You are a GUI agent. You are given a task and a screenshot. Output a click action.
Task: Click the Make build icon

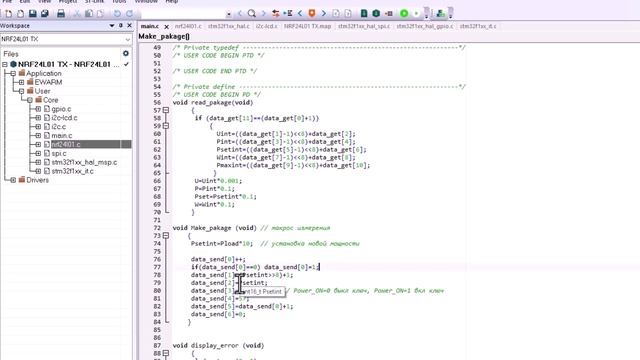point(376,13)
